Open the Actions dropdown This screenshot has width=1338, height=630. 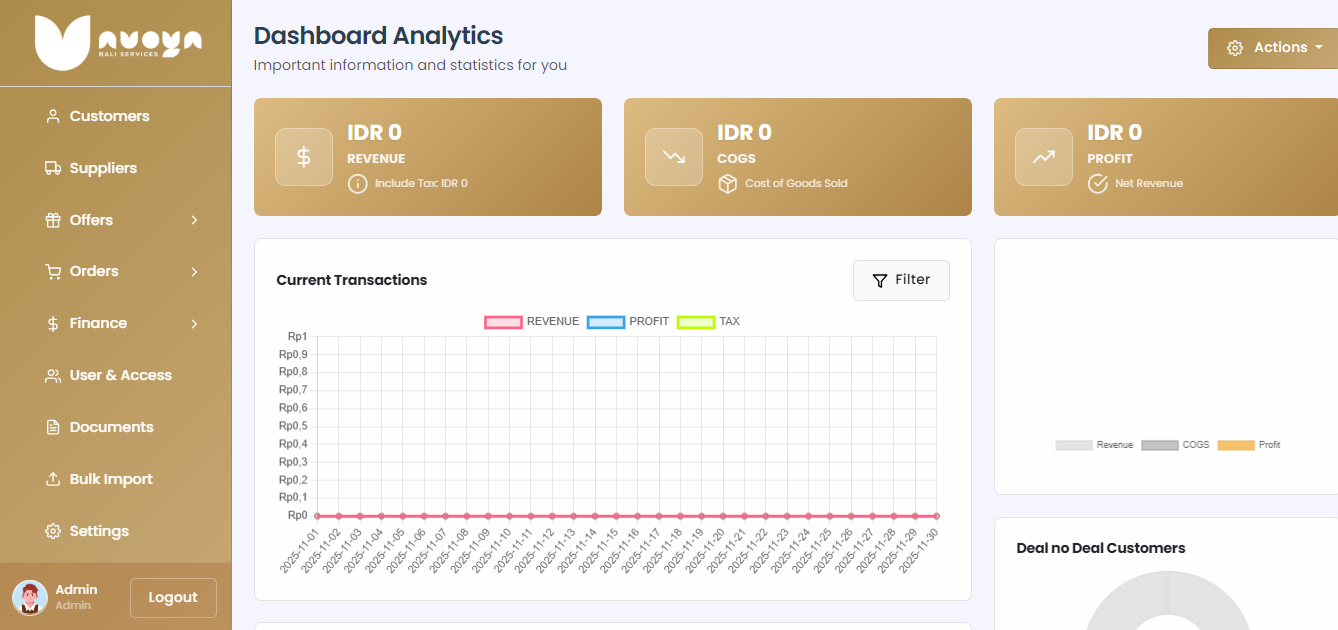pos(1273,48)
